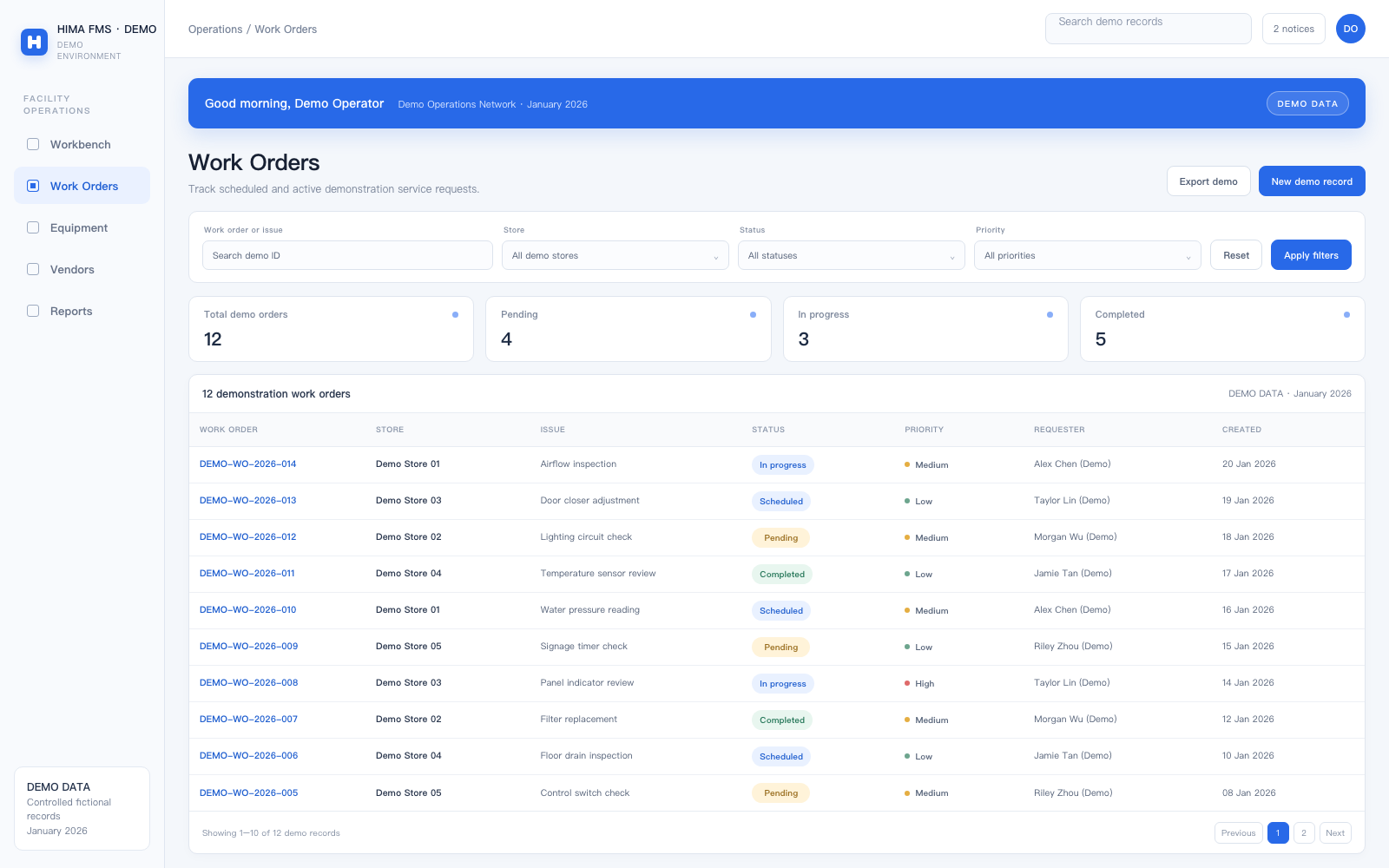Click the dot on Pending card
1389x868 pixels.
pos(753,314)
